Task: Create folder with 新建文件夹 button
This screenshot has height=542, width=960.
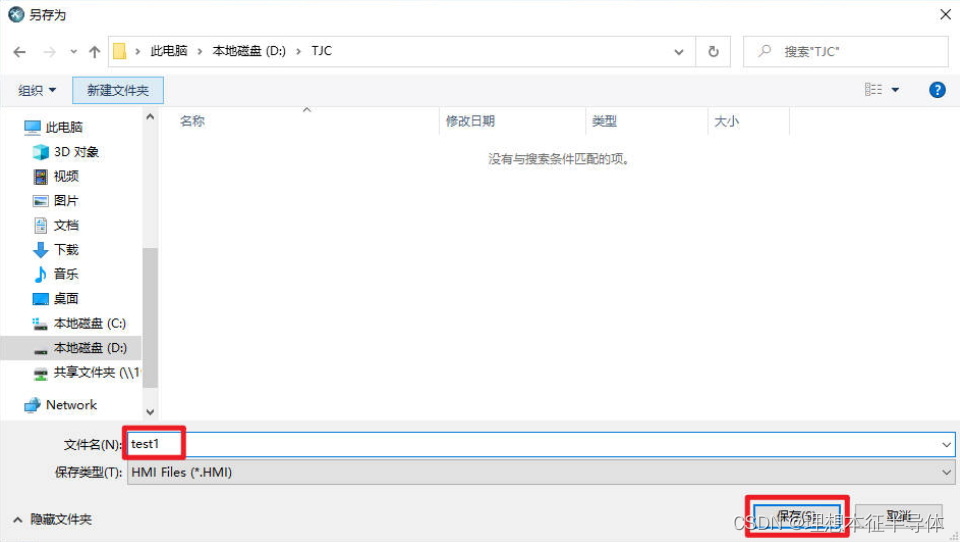Action: point(118,91)
